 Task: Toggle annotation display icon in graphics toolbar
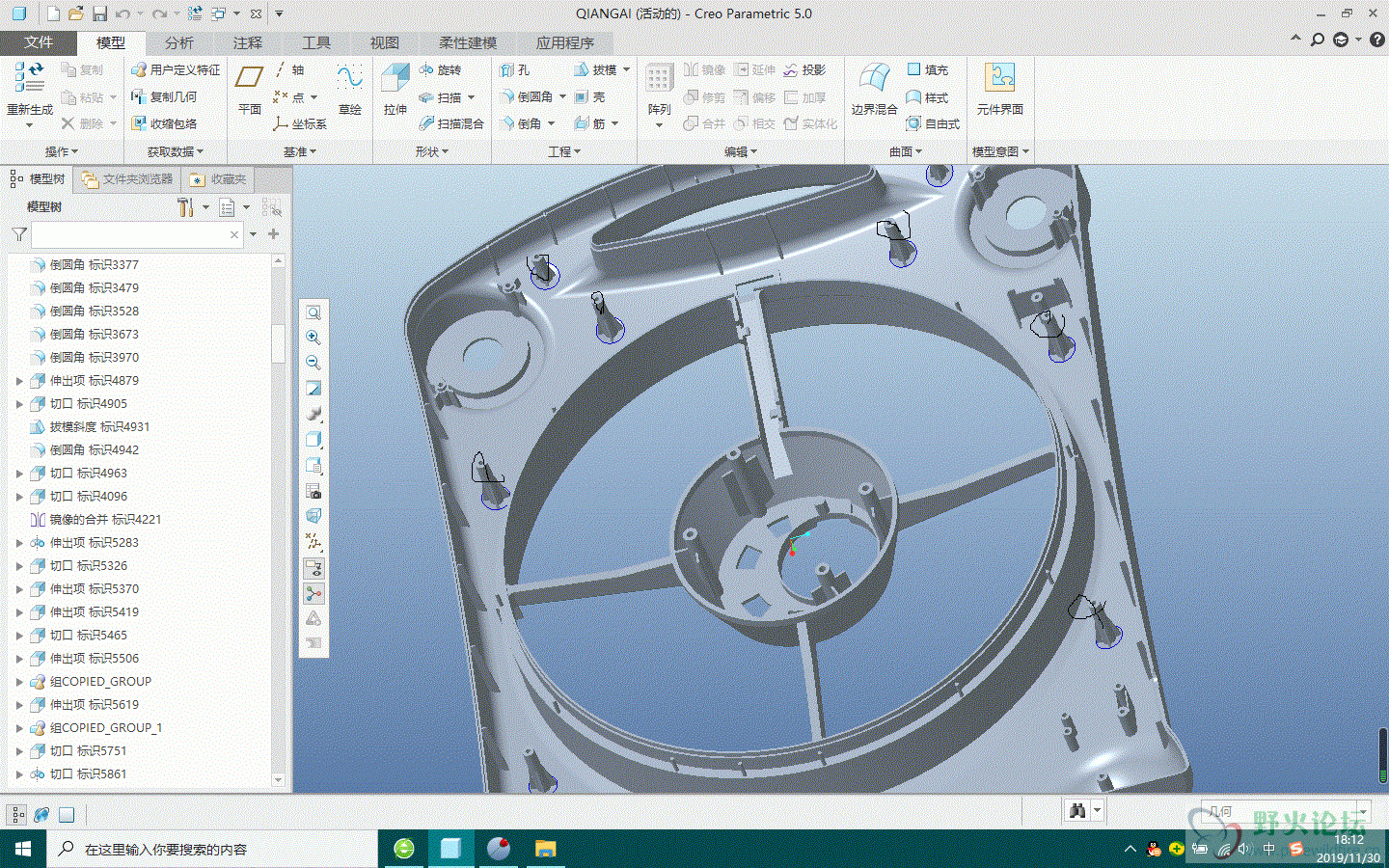tap(313, 568)
